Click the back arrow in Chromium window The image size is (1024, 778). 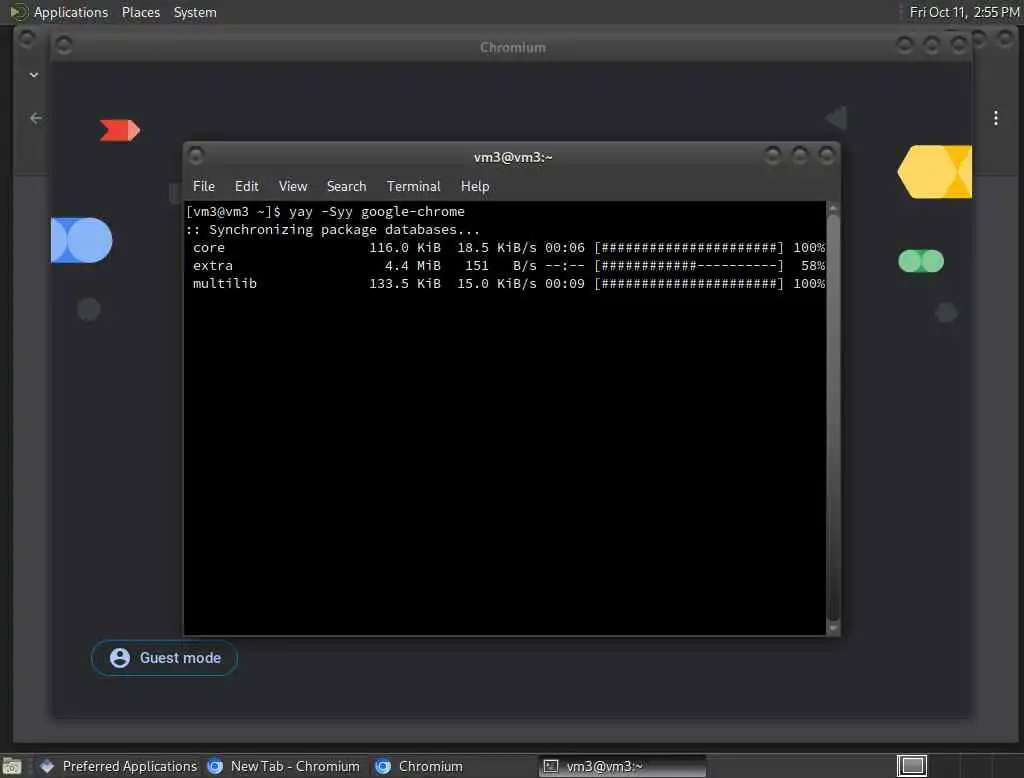(36, 118)
